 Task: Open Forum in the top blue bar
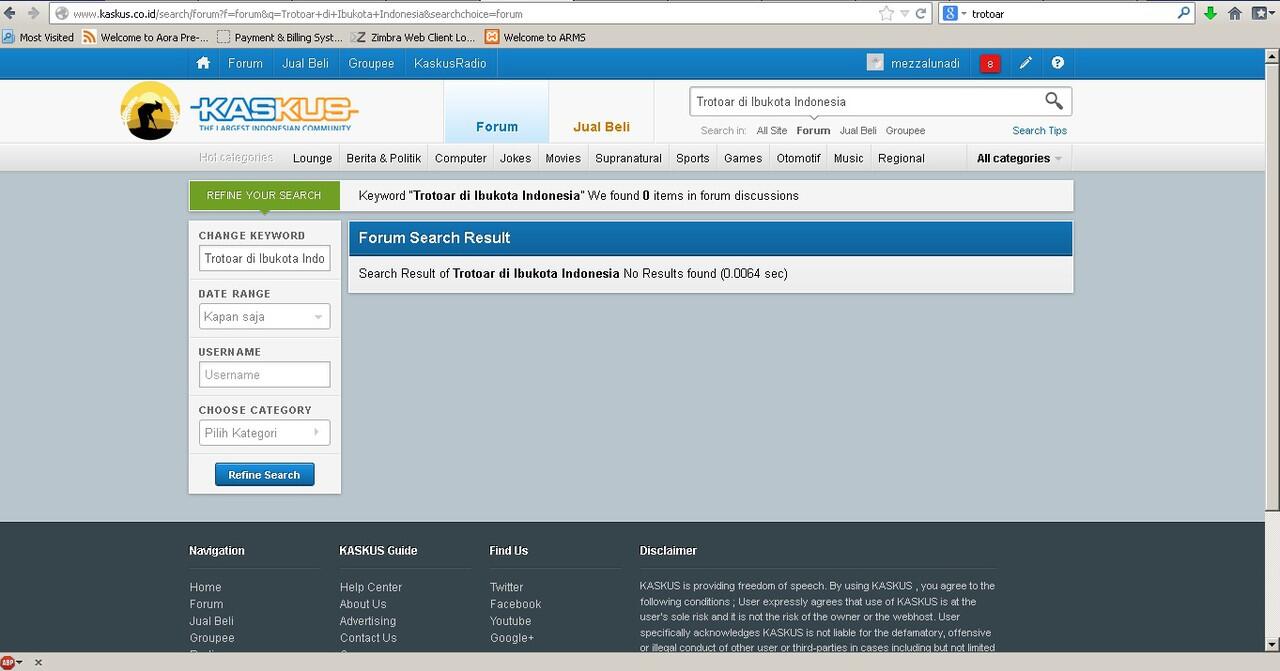(x=245, y=63)
